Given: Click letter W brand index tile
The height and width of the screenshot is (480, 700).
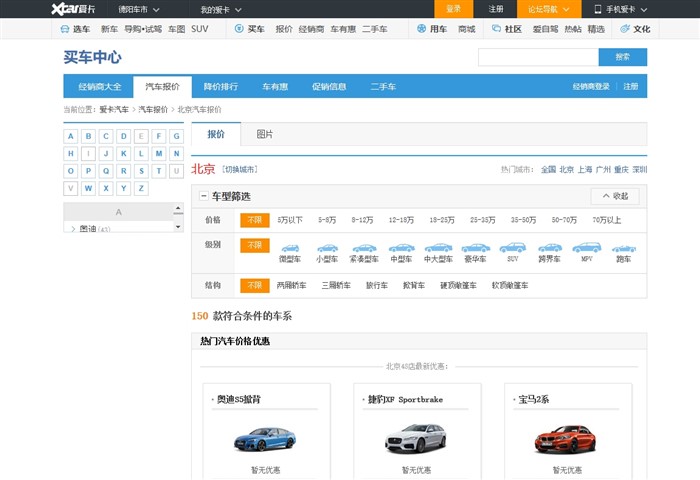Looking at the screenshot, I should [88, 188].
